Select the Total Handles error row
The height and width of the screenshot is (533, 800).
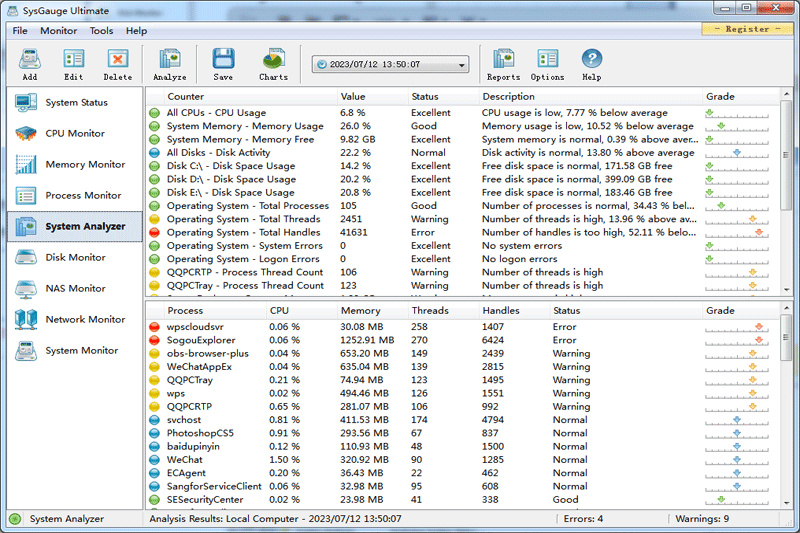tap(243, 232)
